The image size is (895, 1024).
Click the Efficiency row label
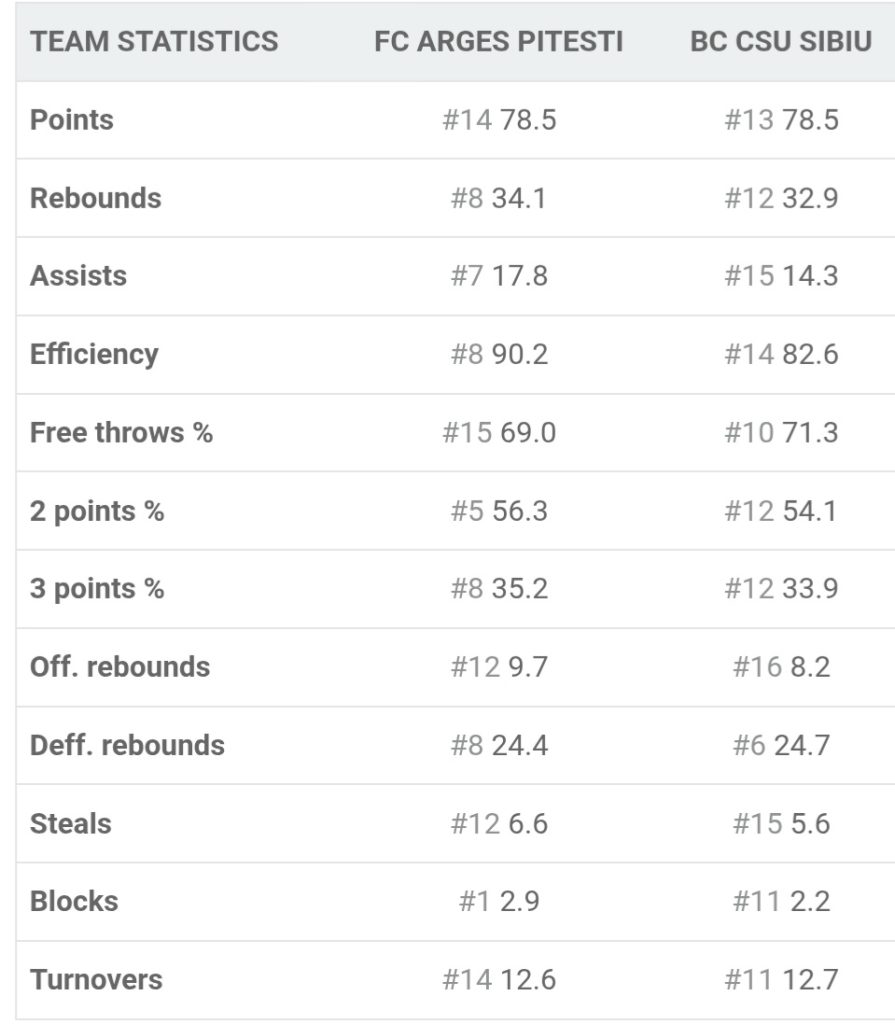(94, 354)
